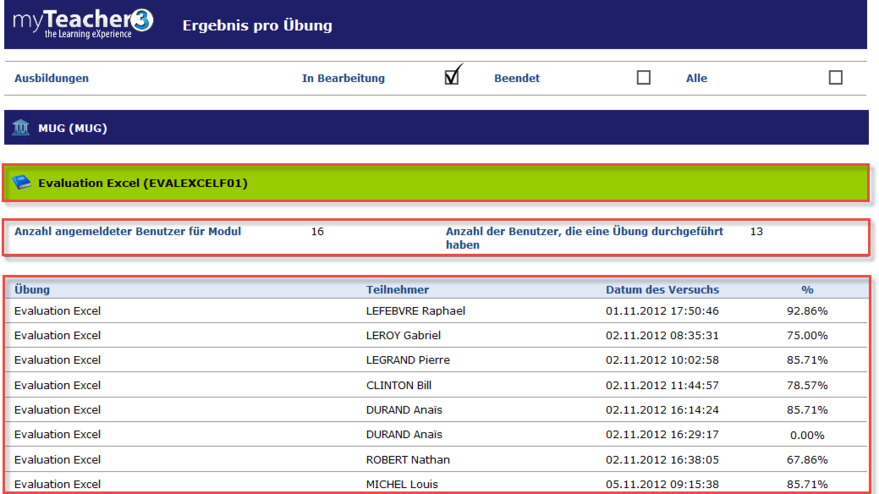Image resolution: width=879 pixels, height=494 pixels.
Task: Tick the Alle checkbox
Action: click(x=835, y=78)
